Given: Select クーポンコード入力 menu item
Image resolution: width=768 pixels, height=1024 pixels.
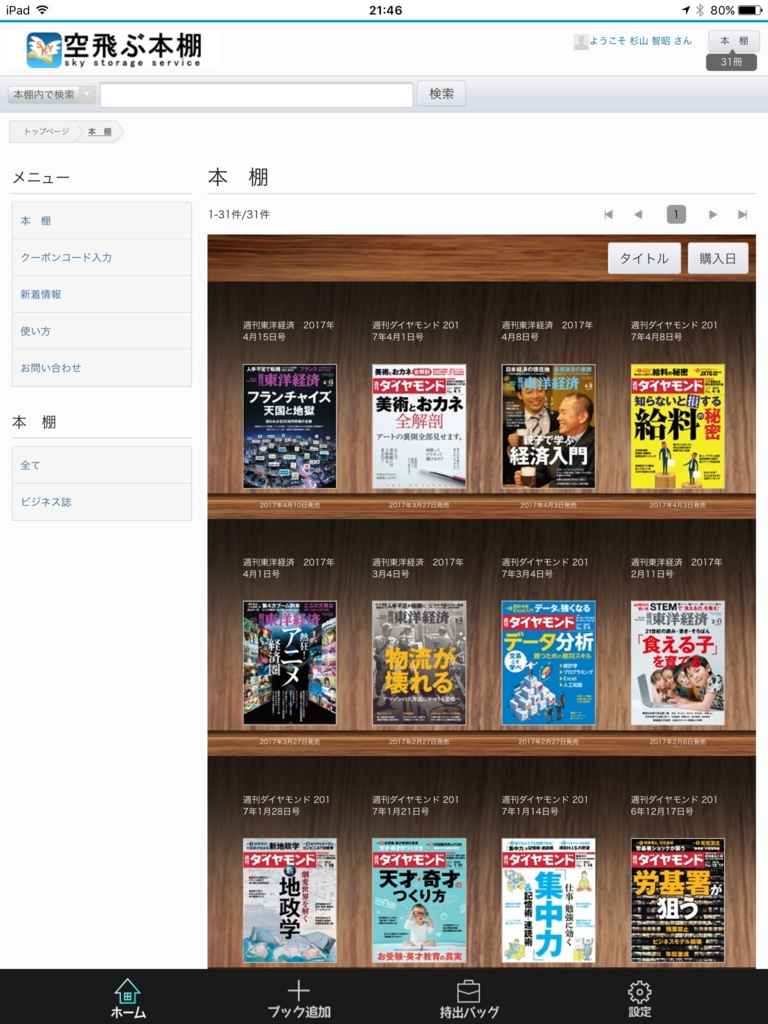Looking at the screenshot, I should pos(101,257).
